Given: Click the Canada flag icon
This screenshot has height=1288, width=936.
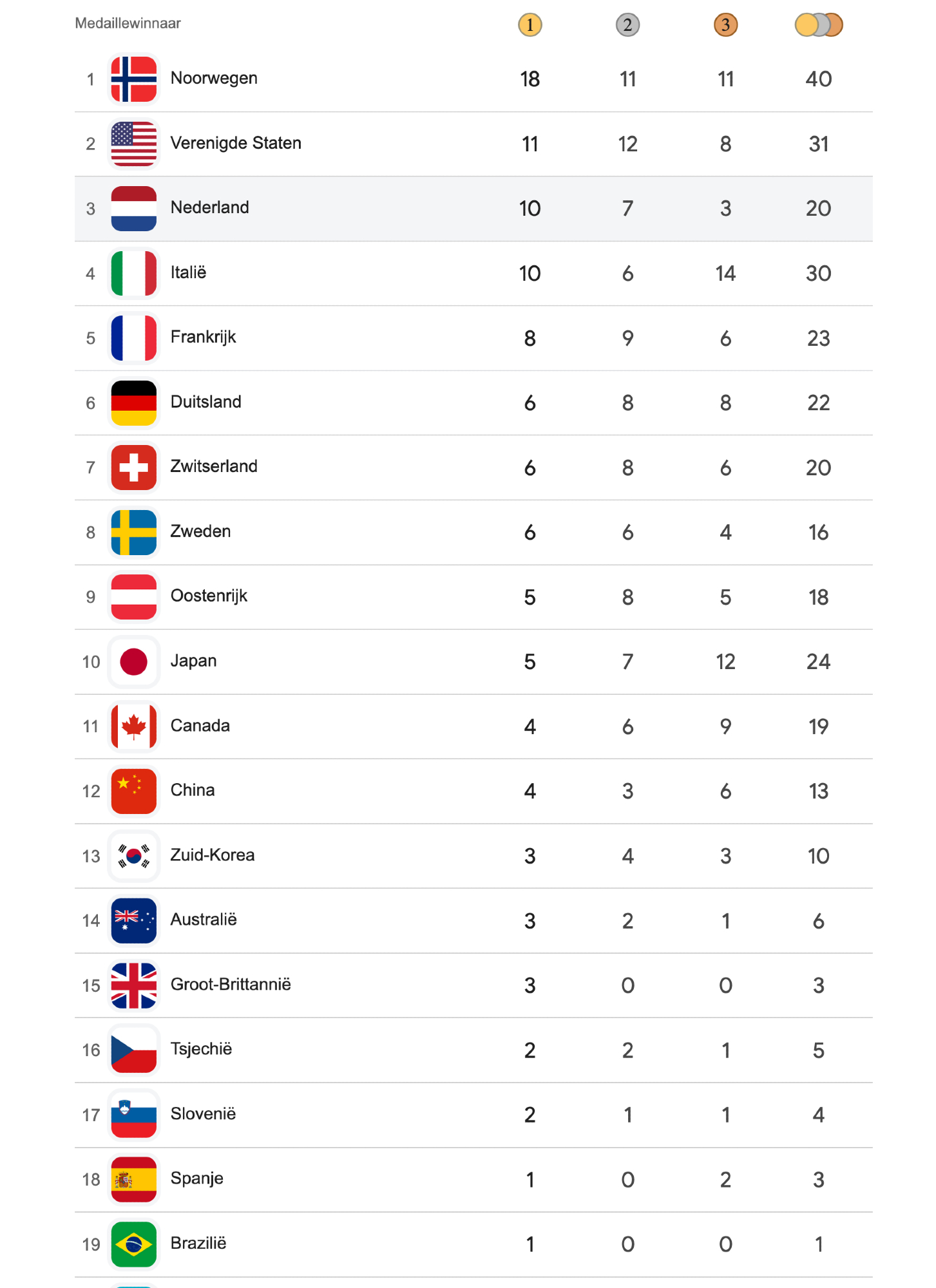Looking at the screenshot, I should [133, 726].
